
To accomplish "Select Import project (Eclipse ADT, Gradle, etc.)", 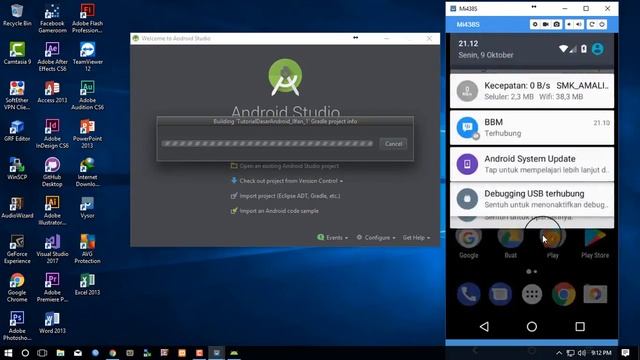I will (x=285, y=196).
